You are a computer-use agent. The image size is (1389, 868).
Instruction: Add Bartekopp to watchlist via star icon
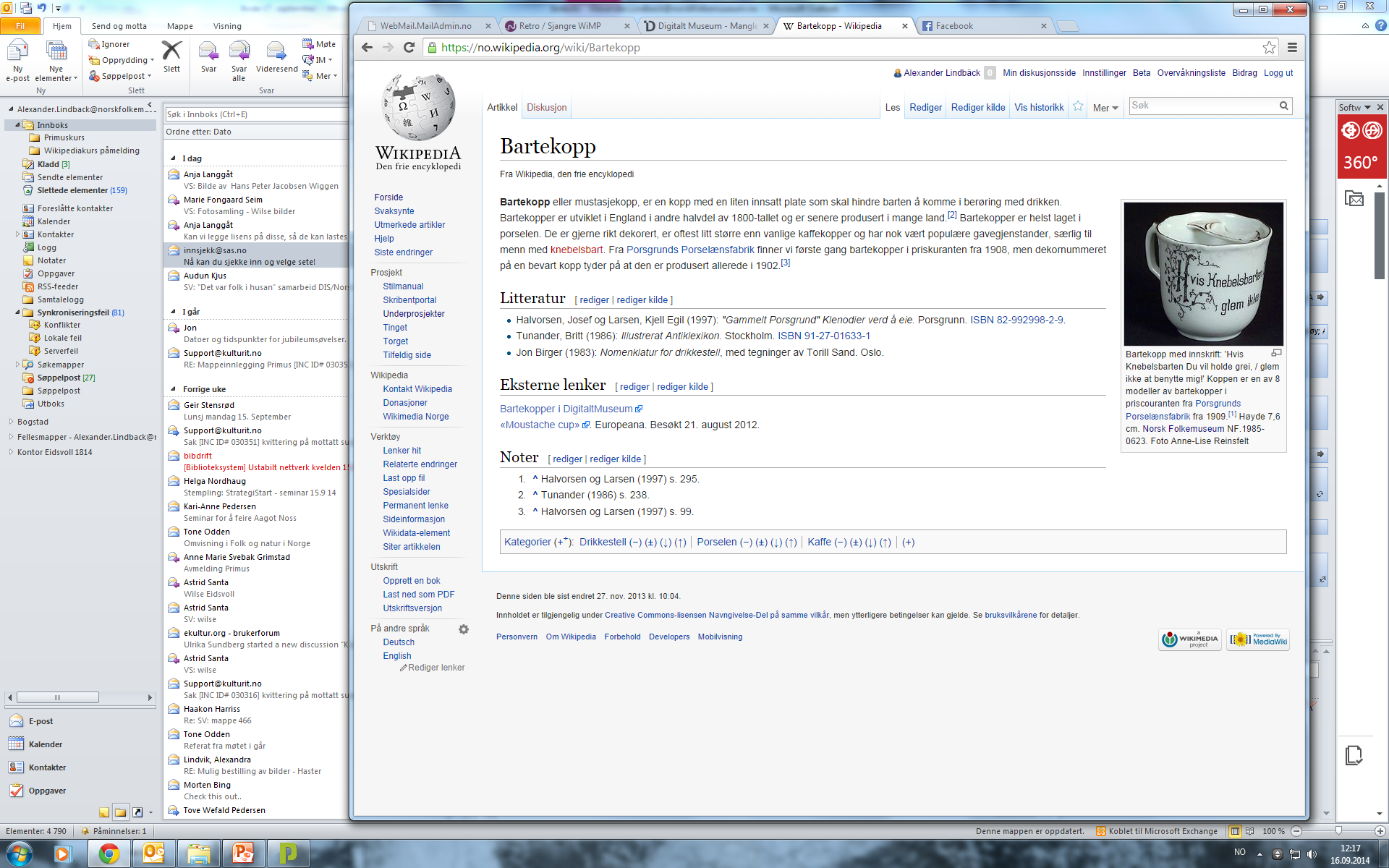pyautogui.click(x=1078, y=106)
